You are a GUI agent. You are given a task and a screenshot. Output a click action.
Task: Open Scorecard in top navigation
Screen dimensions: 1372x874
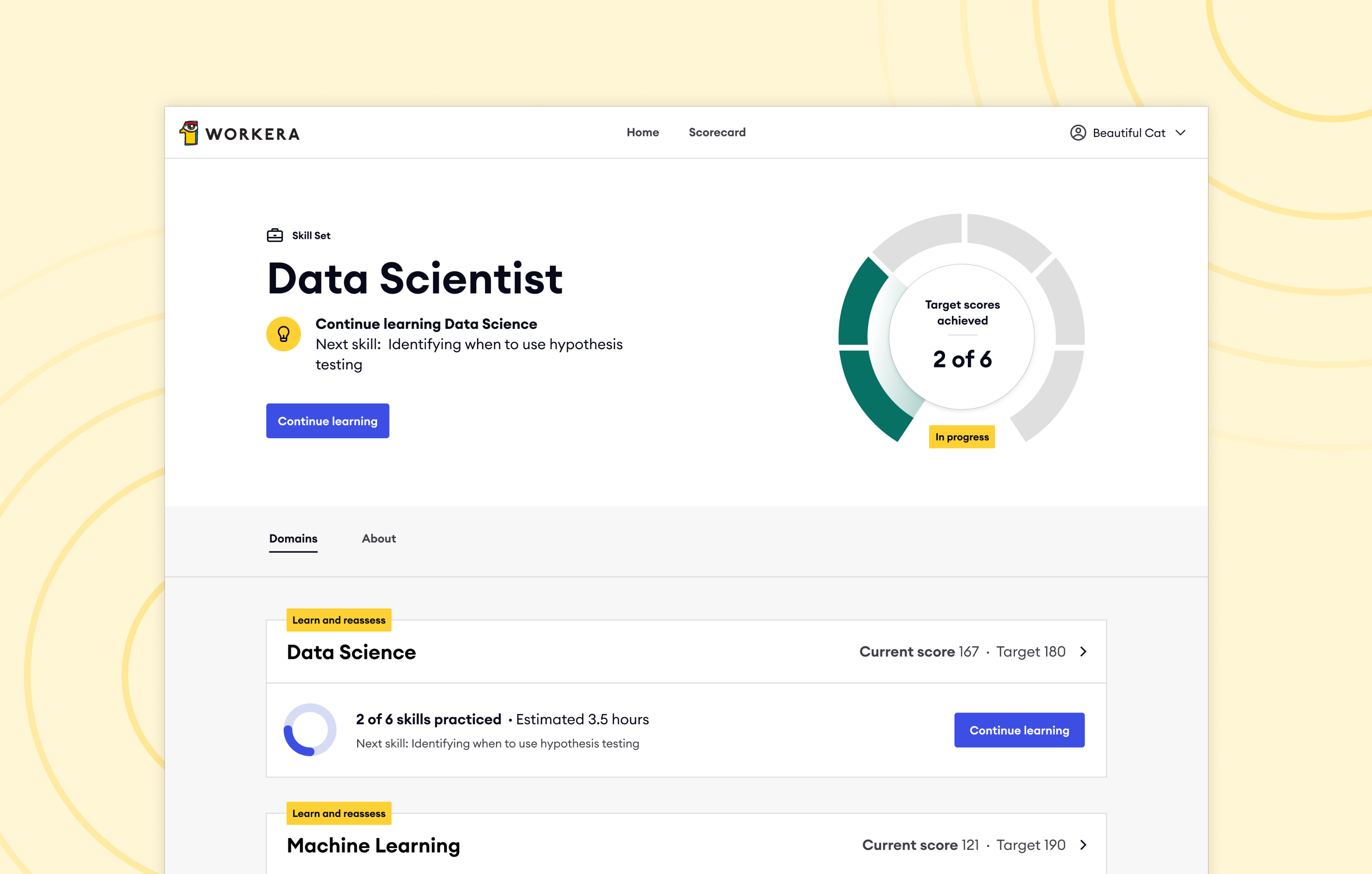click(x=717, y=132)
